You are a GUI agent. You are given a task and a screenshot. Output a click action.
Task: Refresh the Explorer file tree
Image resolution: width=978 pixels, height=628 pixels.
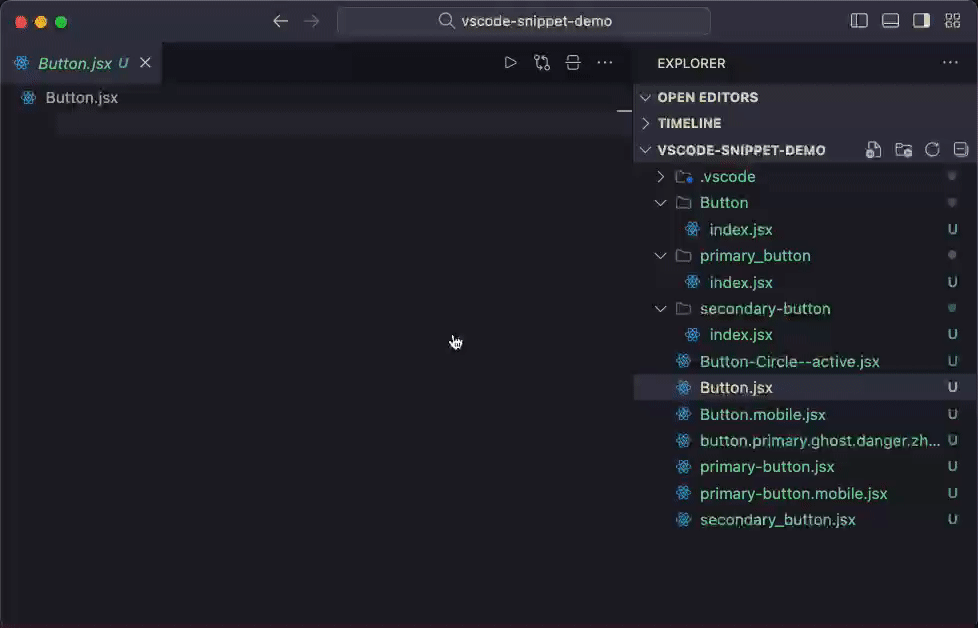tap(932, 150)
